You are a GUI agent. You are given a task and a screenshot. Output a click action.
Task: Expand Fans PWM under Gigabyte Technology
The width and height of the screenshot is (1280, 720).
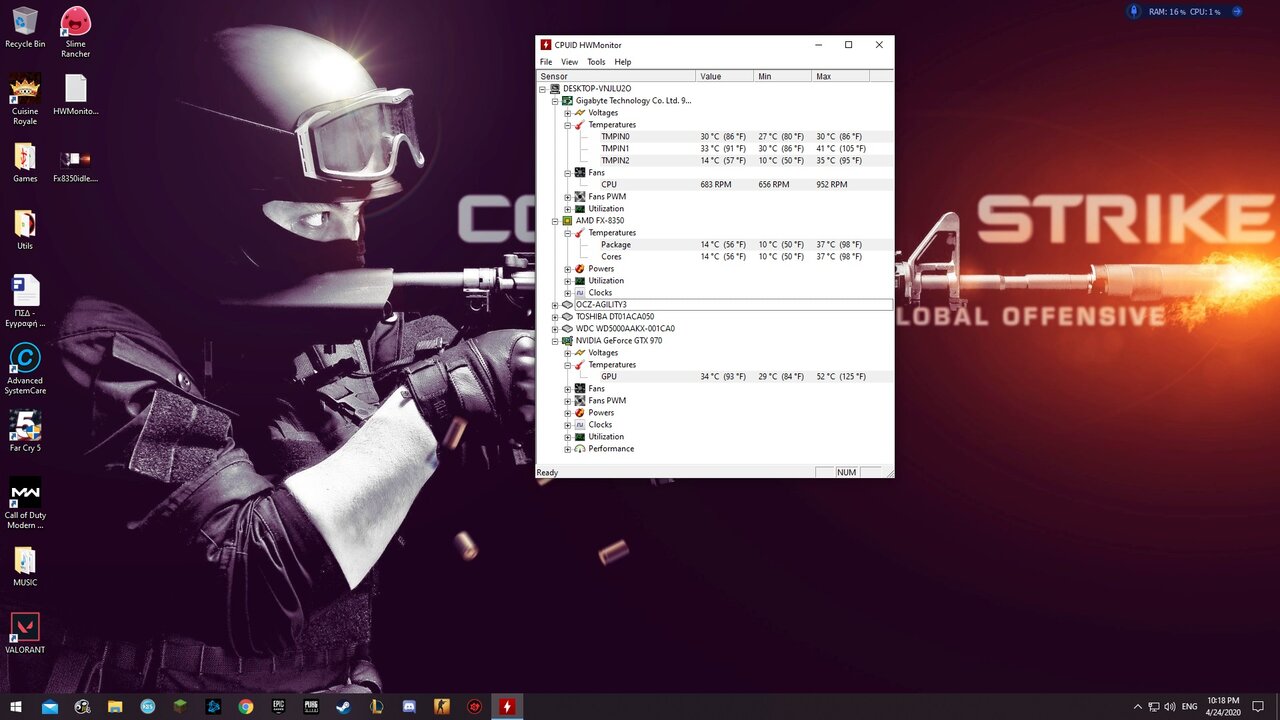click(x=567, y=197)
